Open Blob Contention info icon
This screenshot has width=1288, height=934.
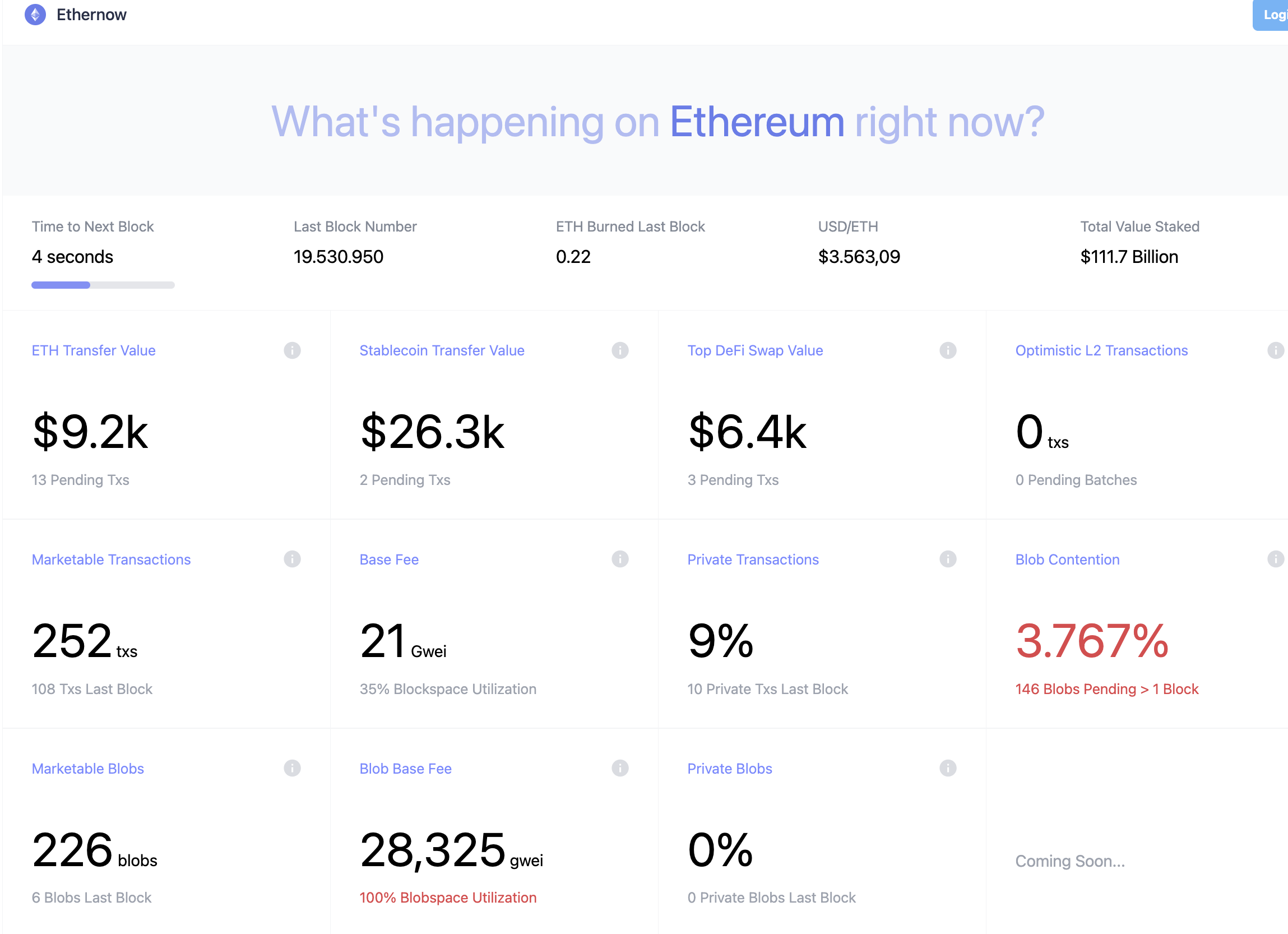click(1275, 559)
